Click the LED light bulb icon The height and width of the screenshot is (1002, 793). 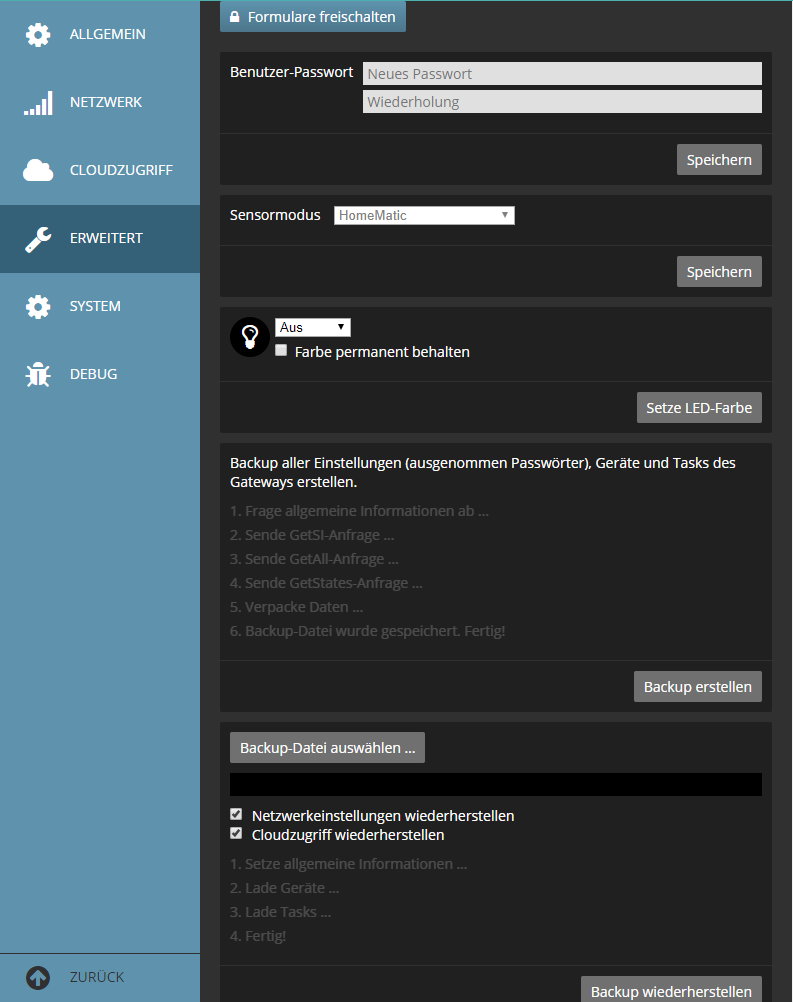click(250, 337)
